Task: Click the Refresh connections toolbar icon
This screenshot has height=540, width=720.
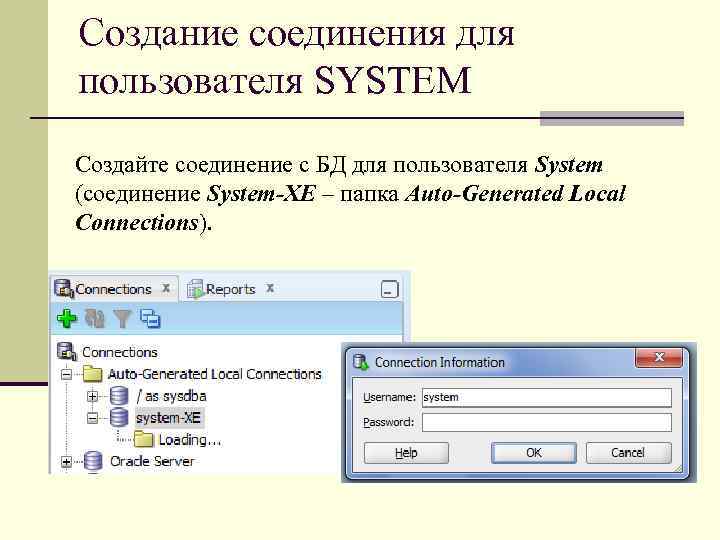Action: (95, 318)
